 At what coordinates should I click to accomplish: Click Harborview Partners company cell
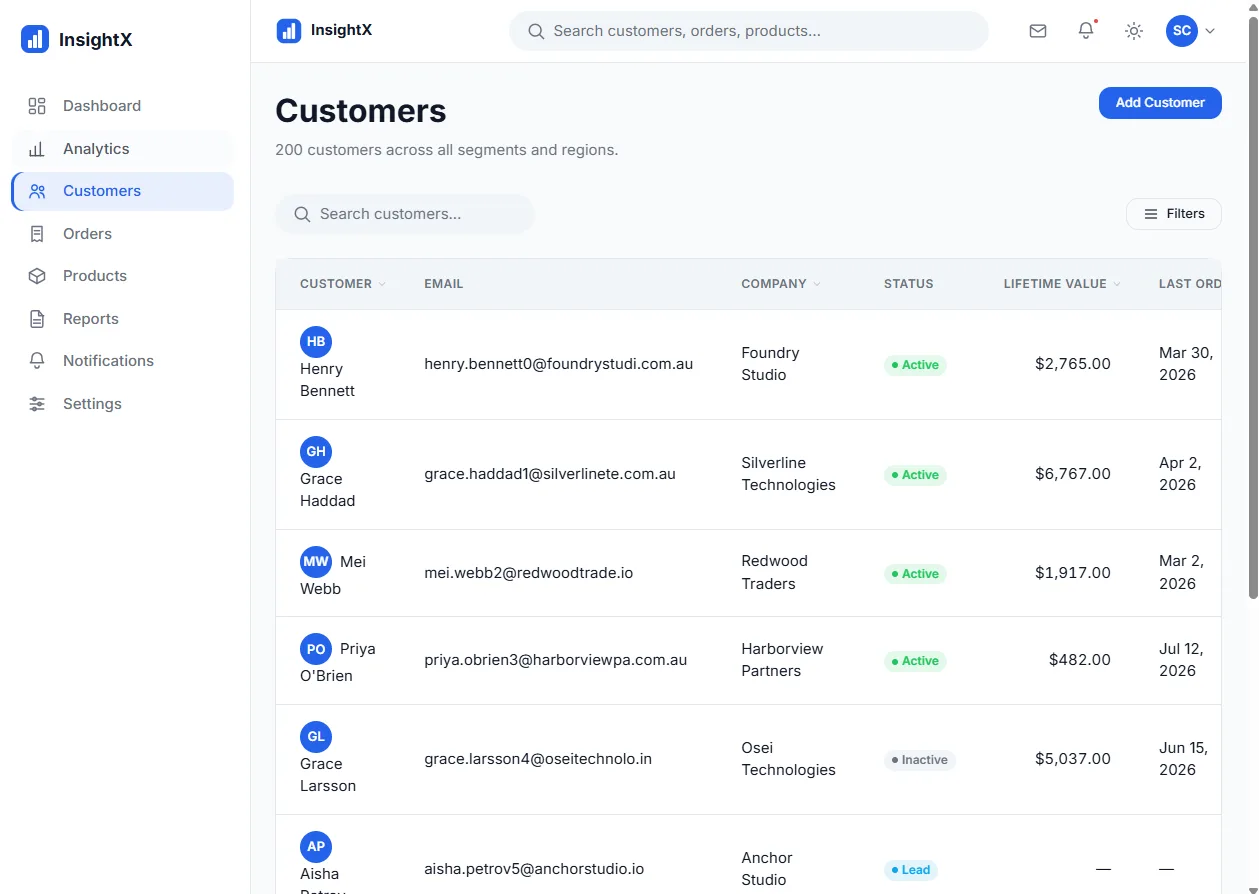click(x=782, y=660)
